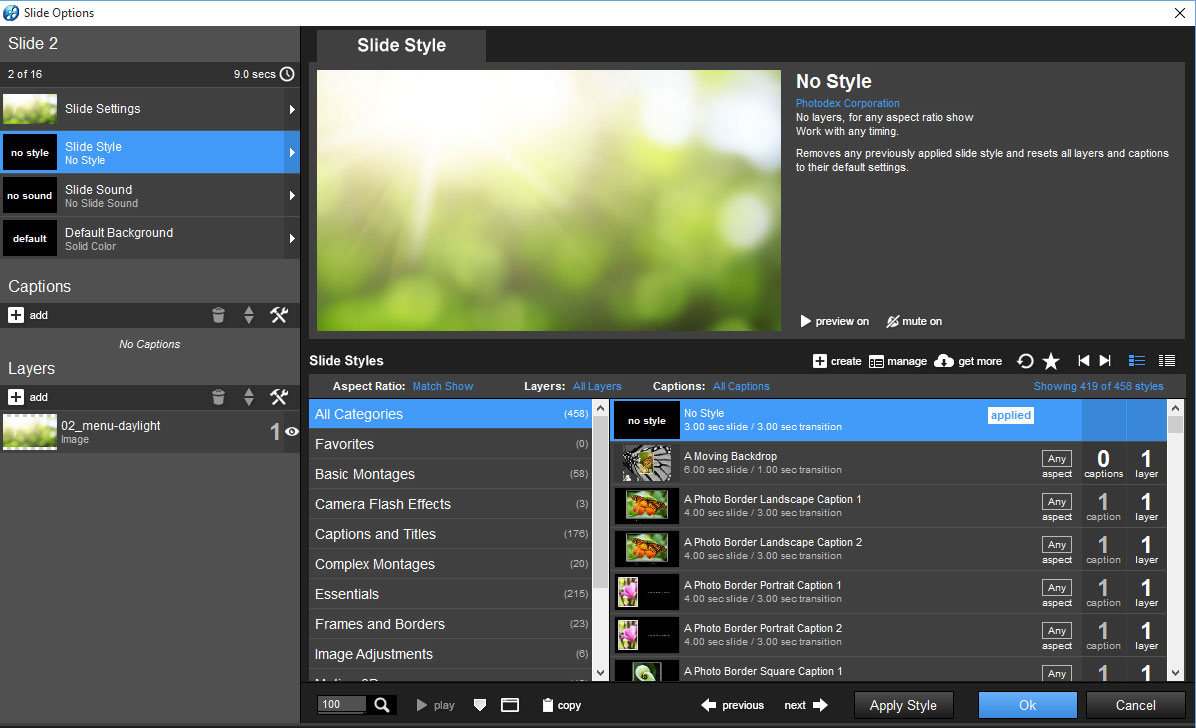The width and height of the screenshot is (1196, 728).
Task: Toggle preview on
Action: tap(834, 321)
